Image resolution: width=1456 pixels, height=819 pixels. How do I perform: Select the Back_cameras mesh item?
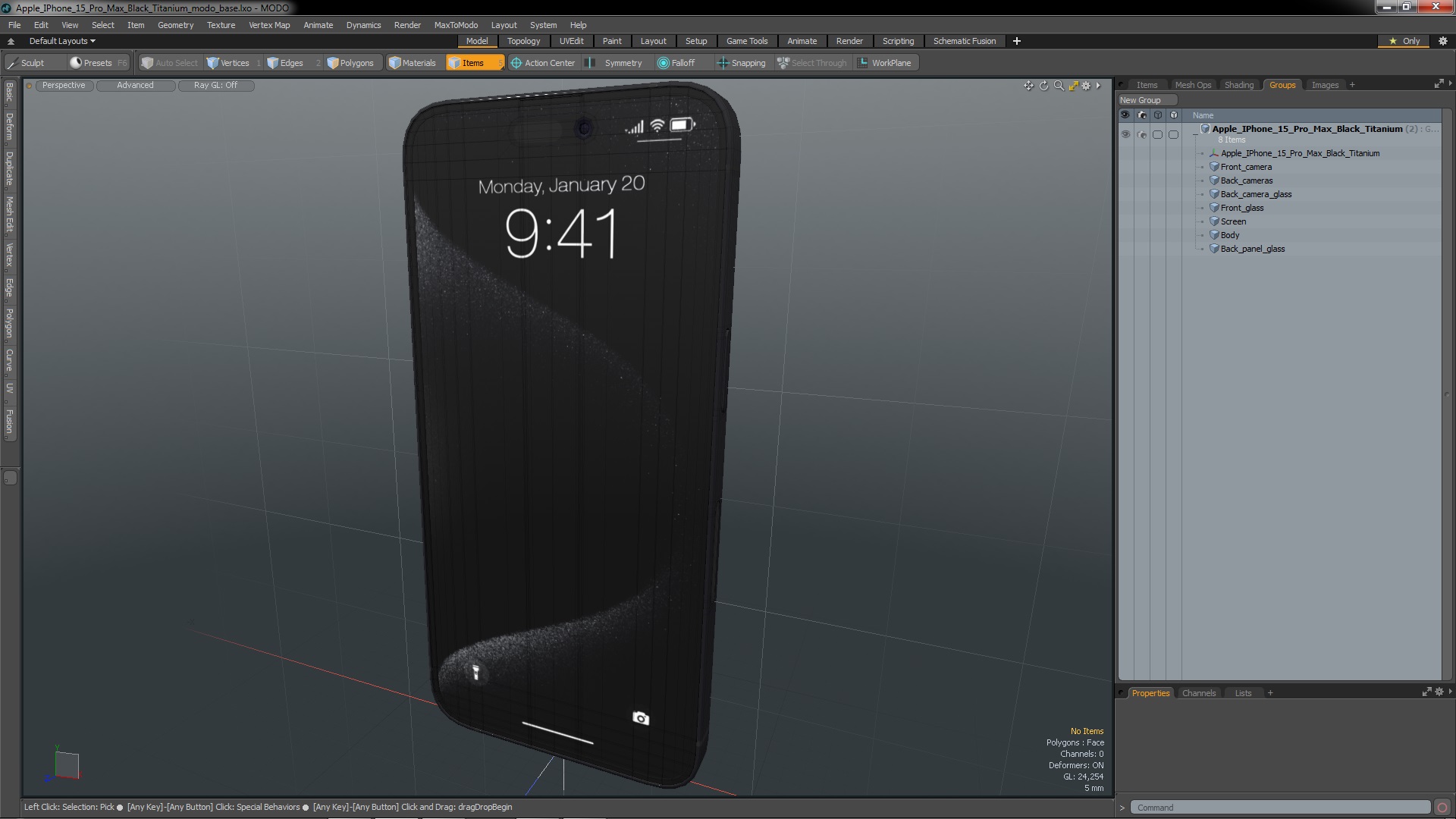(x=1247, y=180)
